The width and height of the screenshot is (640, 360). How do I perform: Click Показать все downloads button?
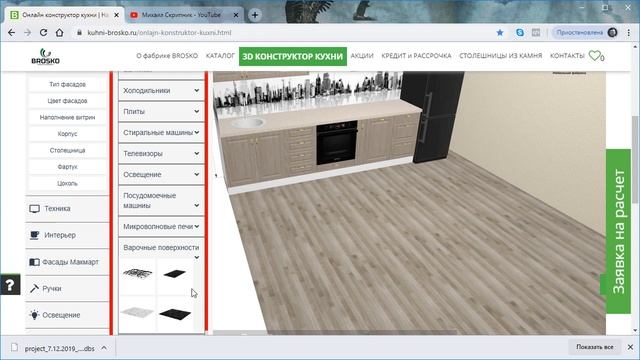pos(595,347)
